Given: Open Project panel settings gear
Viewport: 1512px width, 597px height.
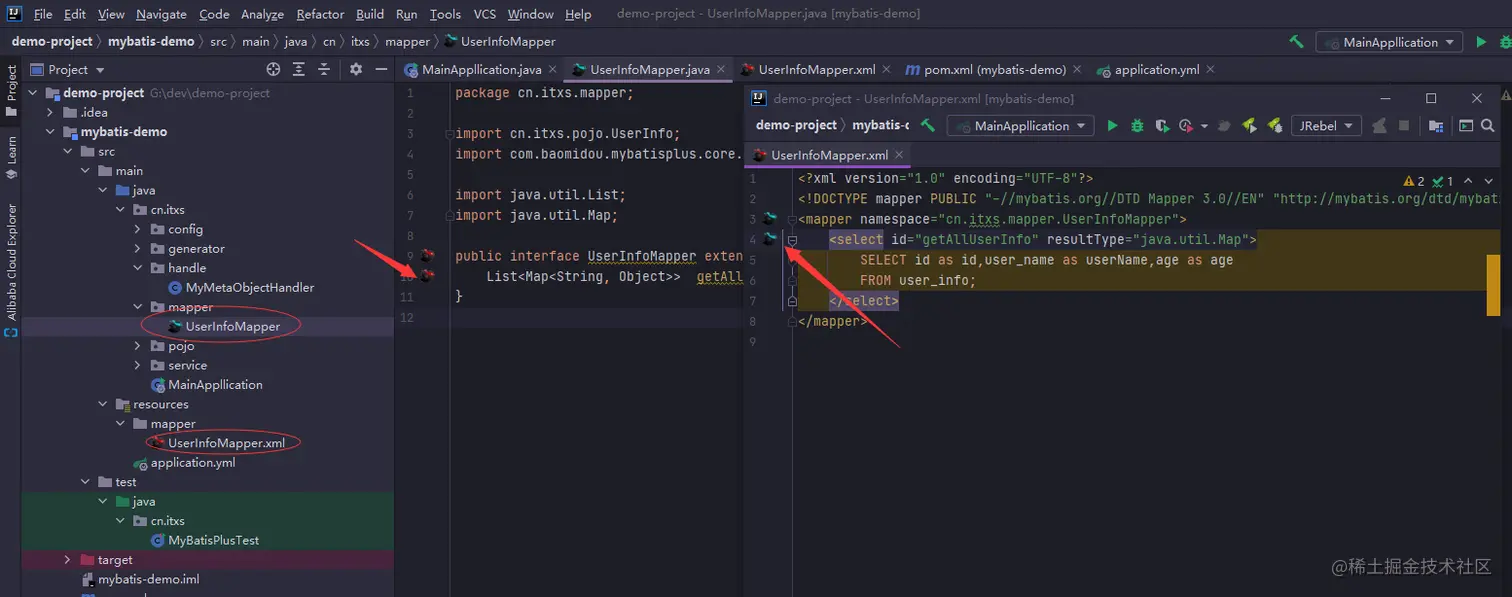Looking at the screenshot, I should 356,69.
